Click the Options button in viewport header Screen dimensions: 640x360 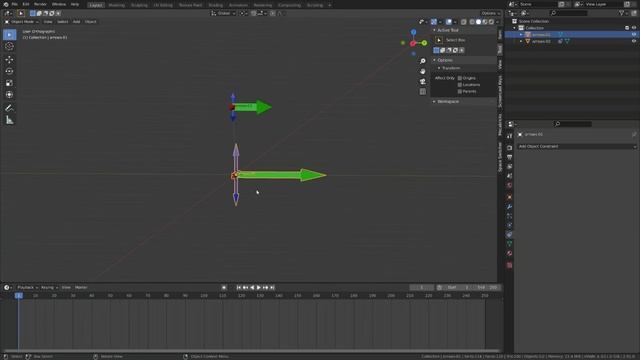point(490,13)
